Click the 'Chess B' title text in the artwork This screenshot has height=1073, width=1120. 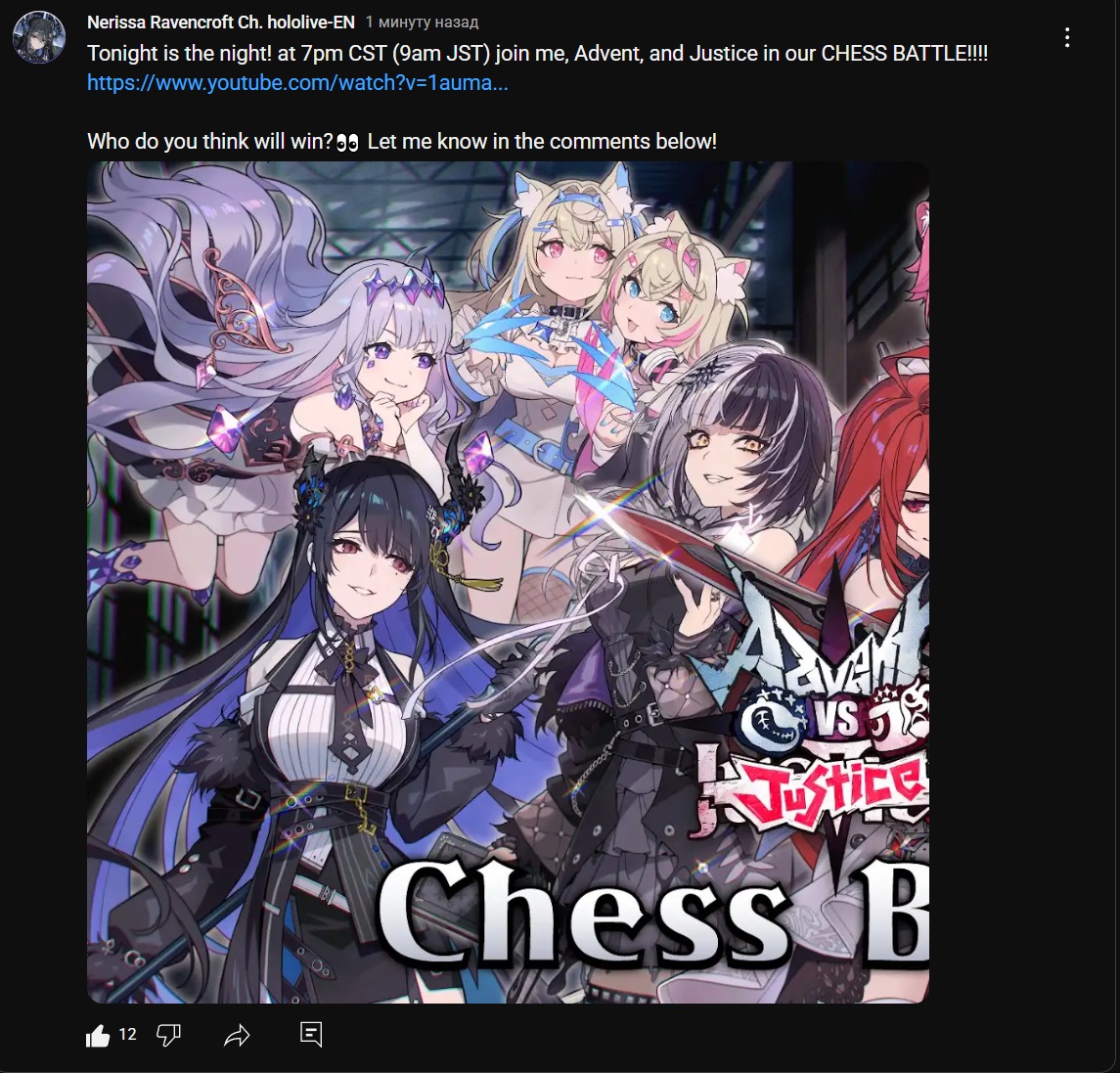651,909
